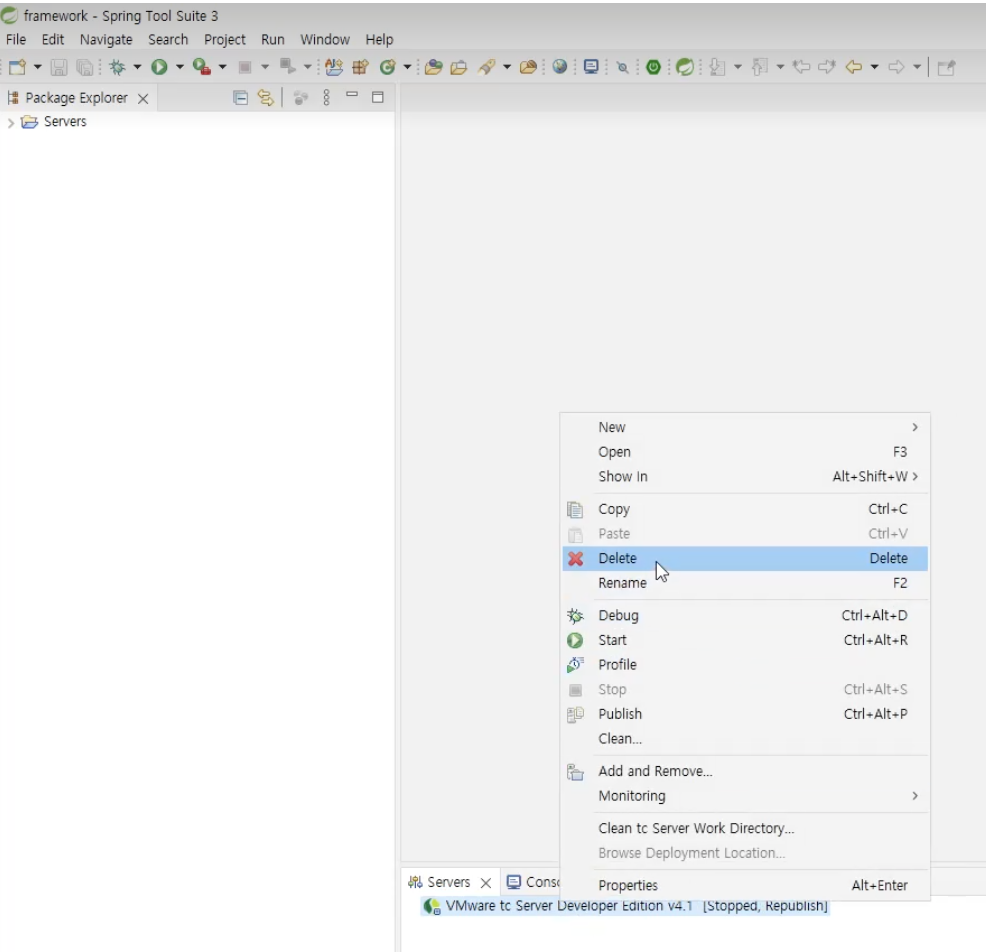
Task: Choose Clean... in the context menu
Action: point(745,738)
